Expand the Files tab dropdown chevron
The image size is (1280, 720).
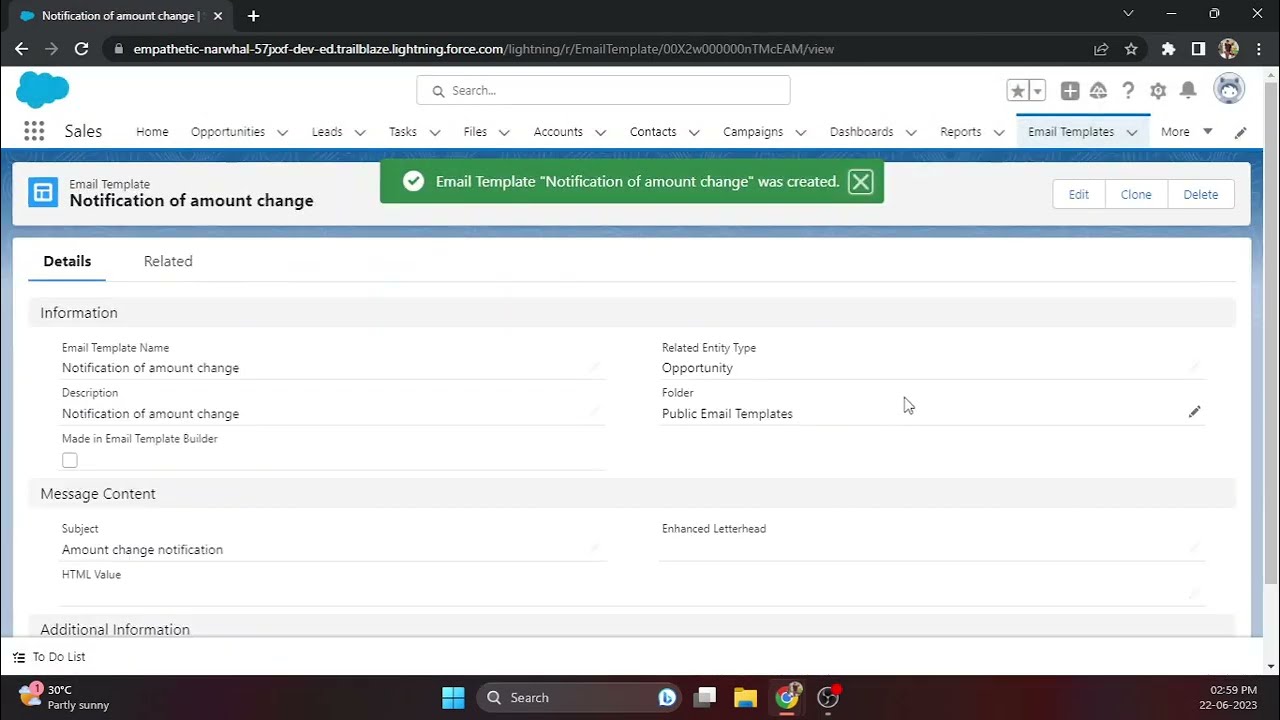pos(504,132)
